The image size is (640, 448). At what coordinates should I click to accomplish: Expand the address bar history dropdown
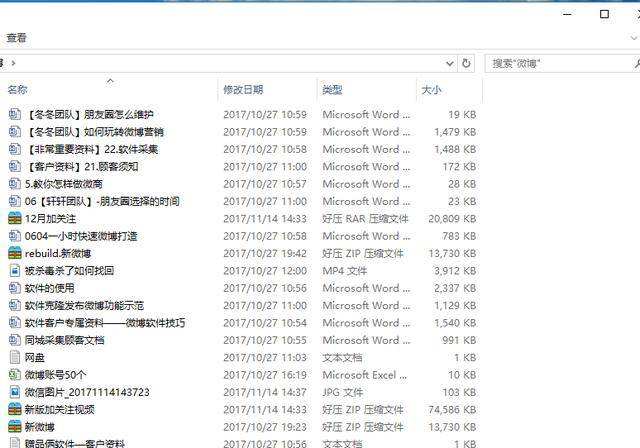point(449,63)
